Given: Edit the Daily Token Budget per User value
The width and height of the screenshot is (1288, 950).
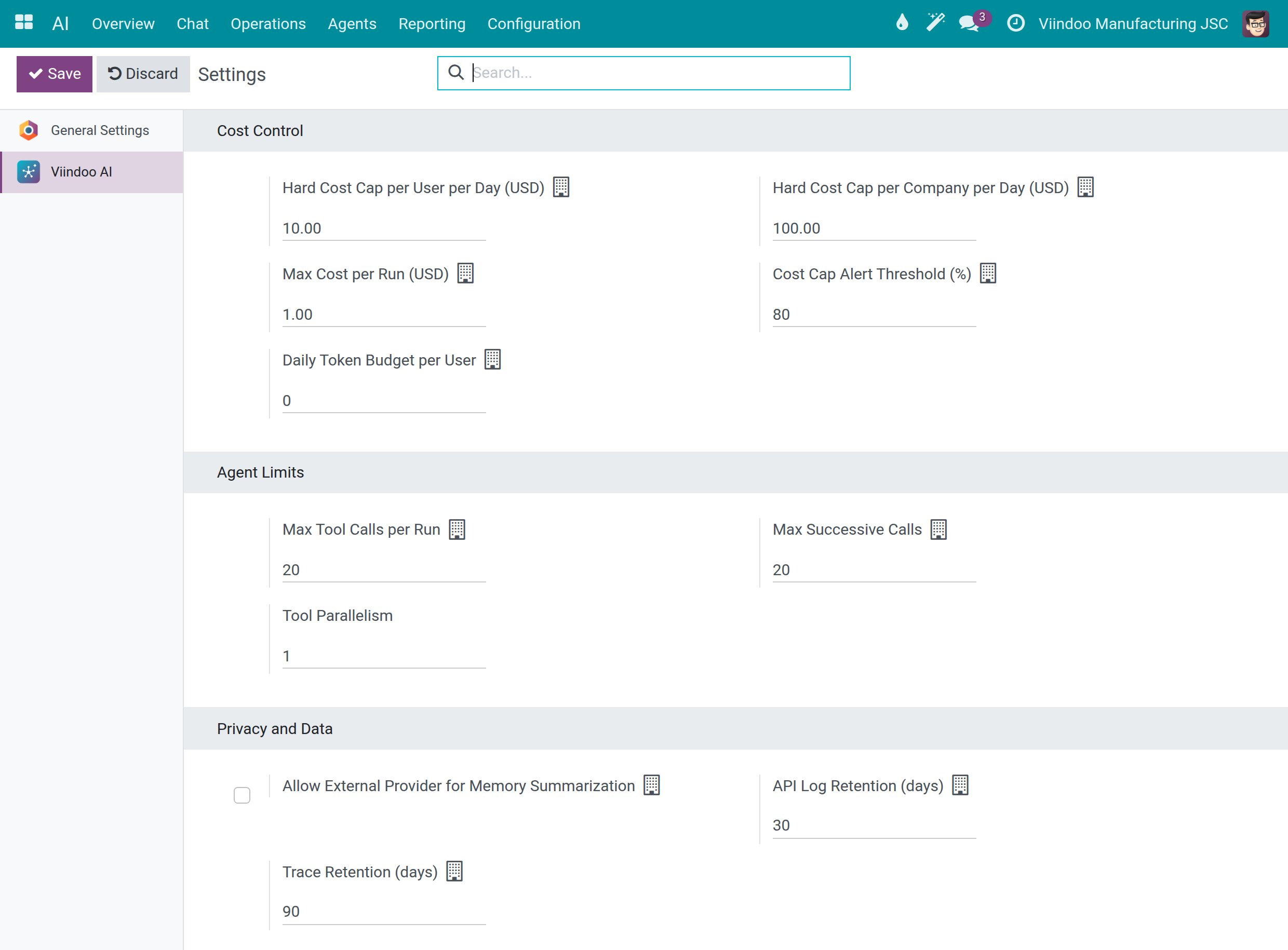Looking at the screenshot, I should tap(384, 401).
